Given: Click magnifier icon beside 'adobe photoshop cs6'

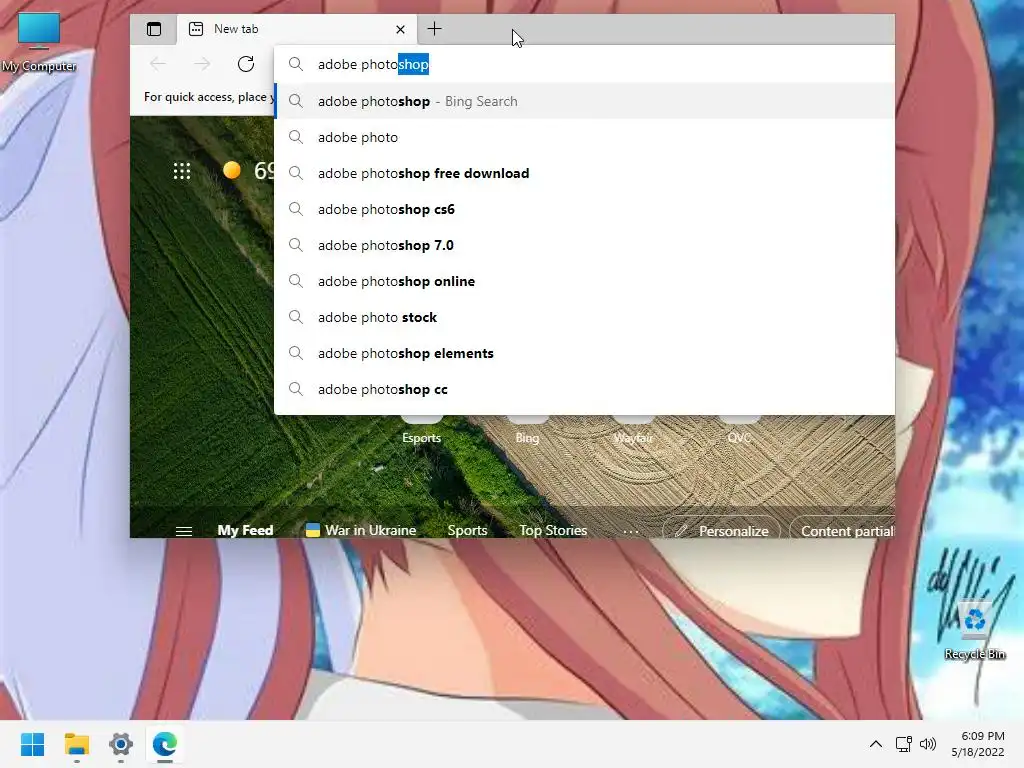Looking at the screenshot, I should click(296, 209).
